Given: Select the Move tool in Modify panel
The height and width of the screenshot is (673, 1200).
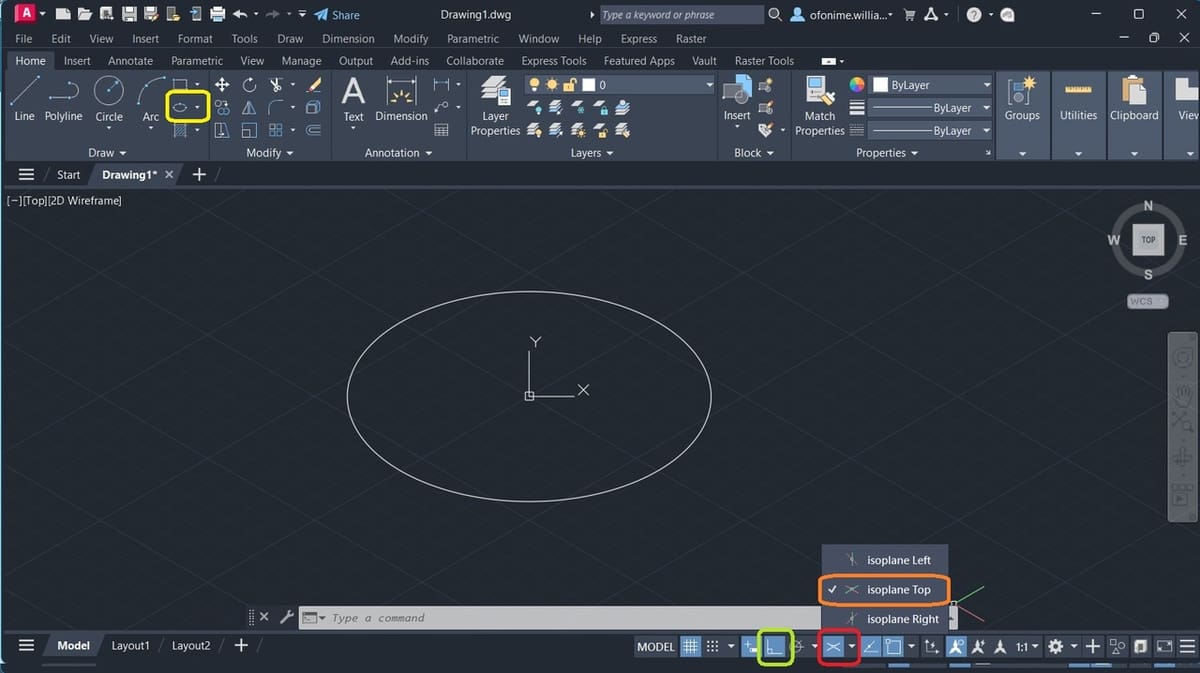Looking at the screenshot, I should point(222,85).
